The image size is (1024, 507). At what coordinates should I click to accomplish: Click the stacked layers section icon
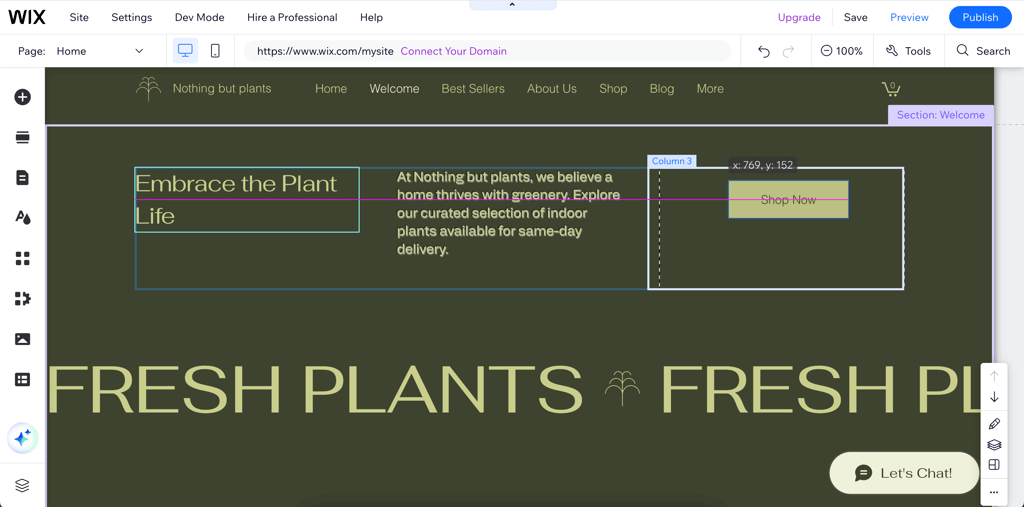click(994, 444)
